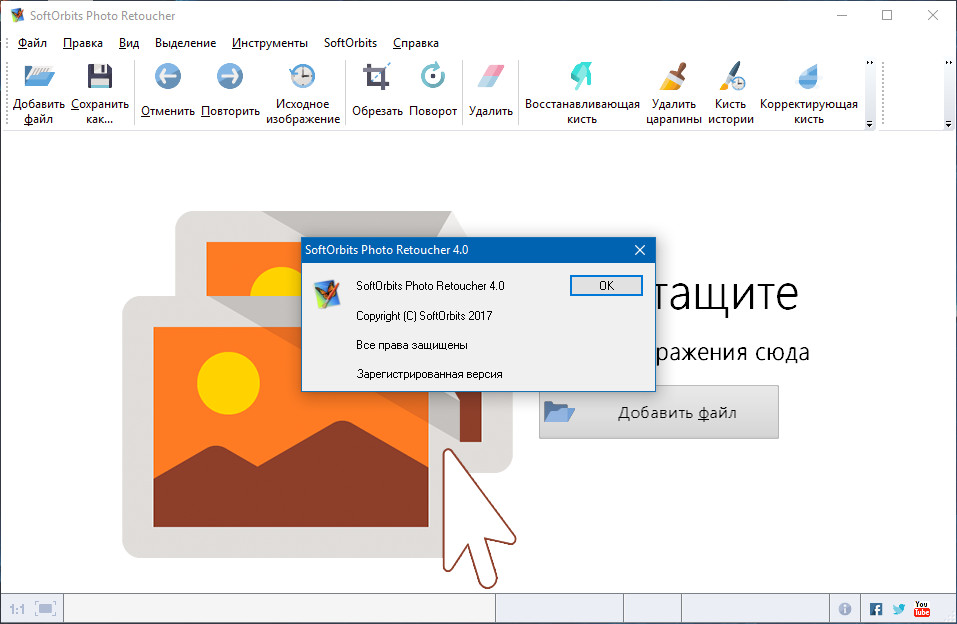
Task: Click the large Добавить файл button
Action: point(658,412)
